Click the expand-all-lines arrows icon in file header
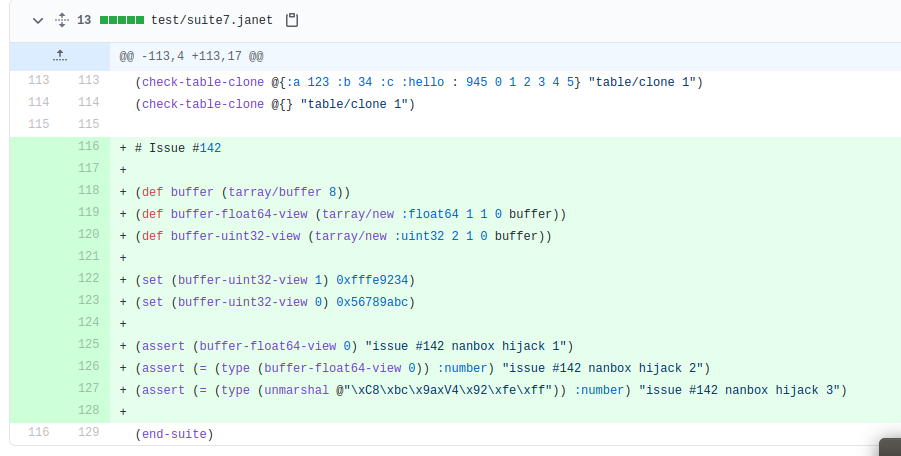The image size is (901, 456). [60, 20]
